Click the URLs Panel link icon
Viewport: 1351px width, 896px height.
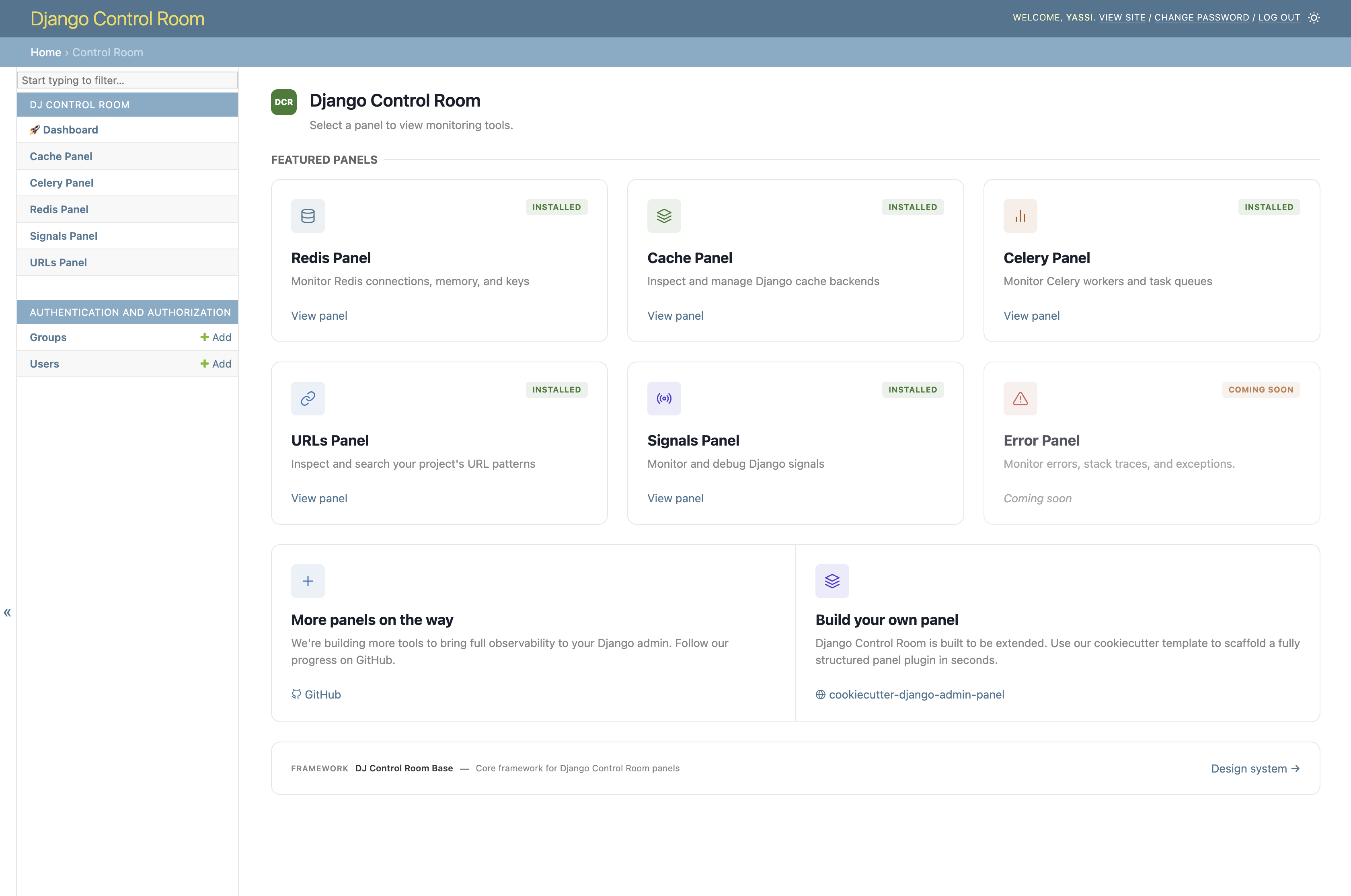point(308,398)
